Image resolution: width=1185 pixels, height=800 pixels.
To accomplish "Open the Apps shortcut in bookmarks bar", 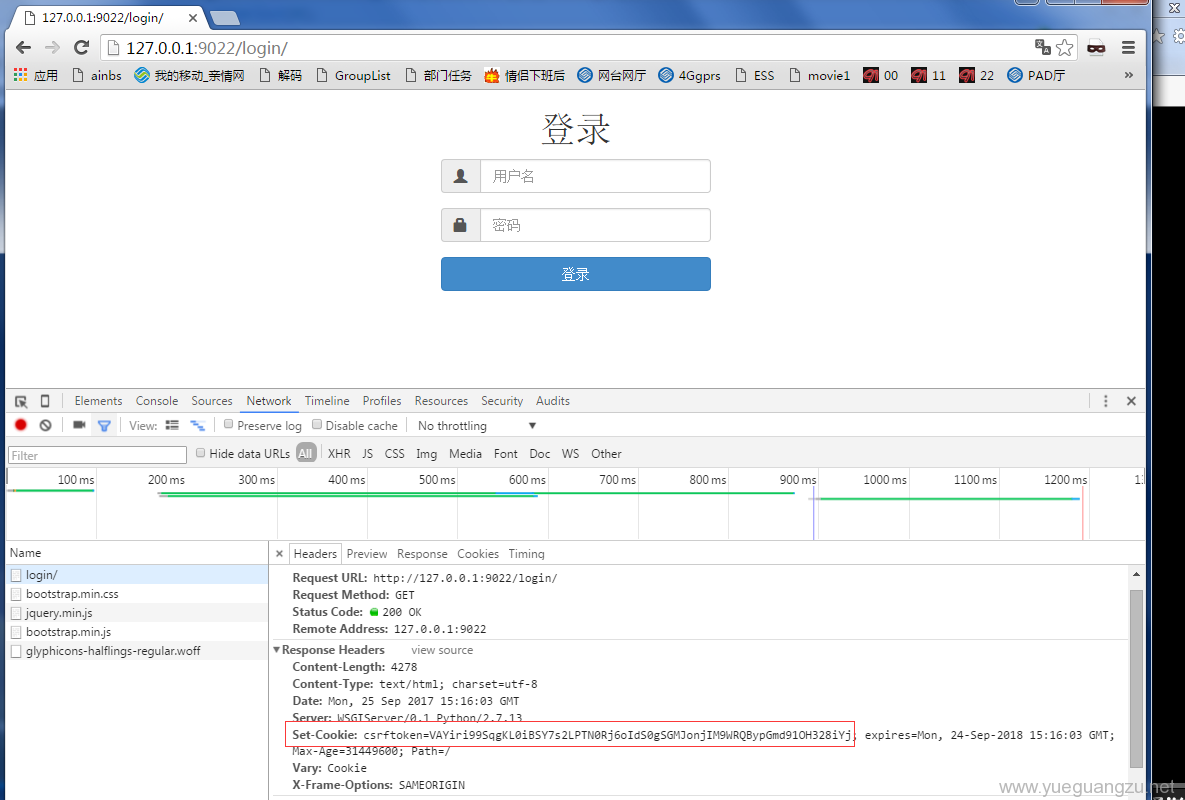I will click(36, 76).
